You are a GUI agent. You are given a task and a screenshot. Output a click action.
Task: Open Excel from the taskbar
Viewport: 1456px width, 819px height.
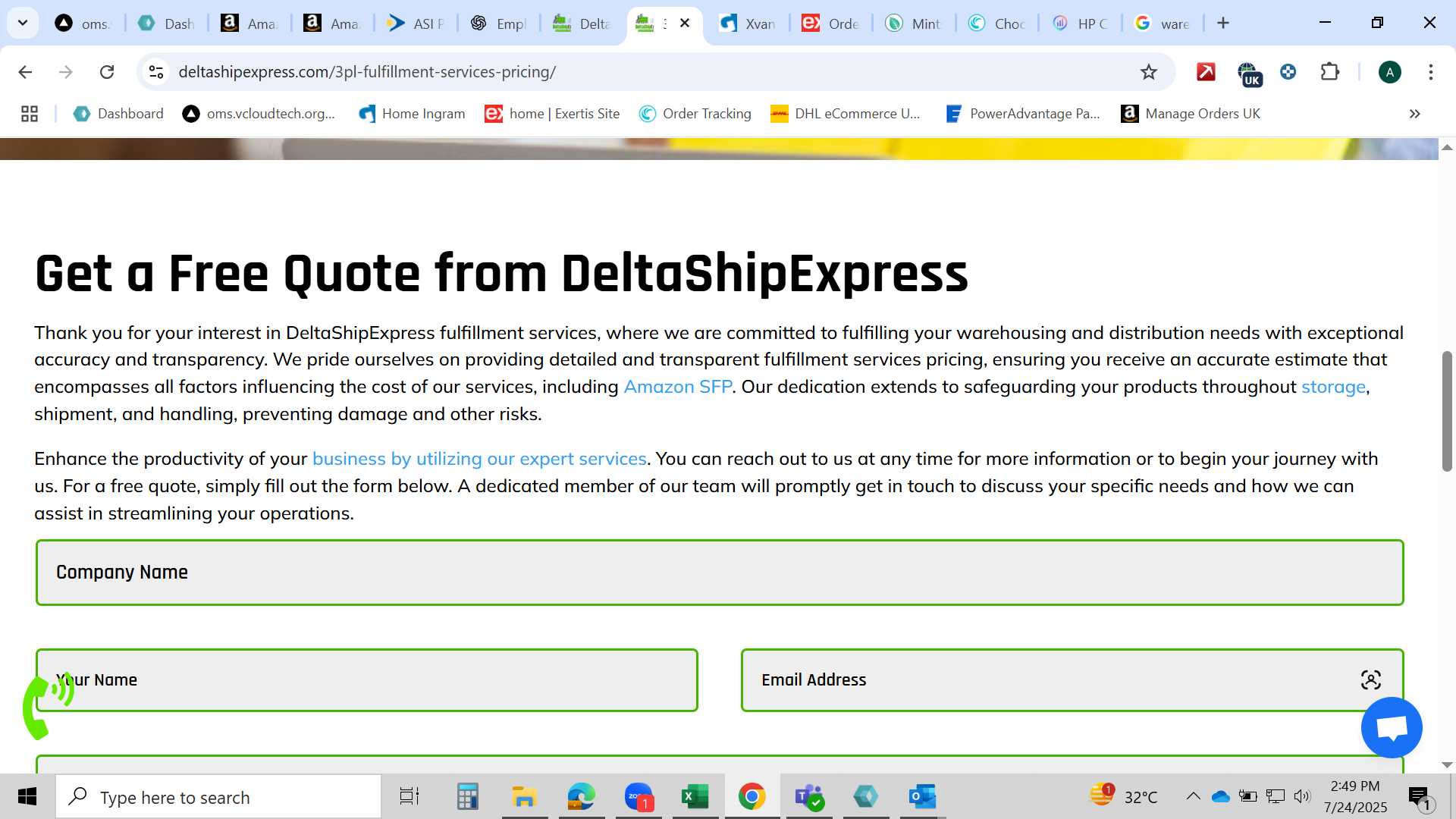(x=695, y=797)
